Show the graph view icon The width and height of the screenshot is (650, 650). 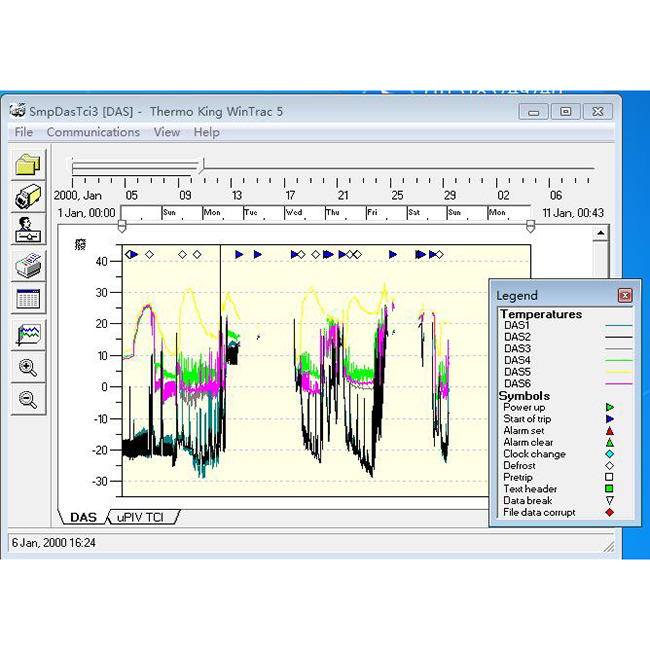point(28,335)
